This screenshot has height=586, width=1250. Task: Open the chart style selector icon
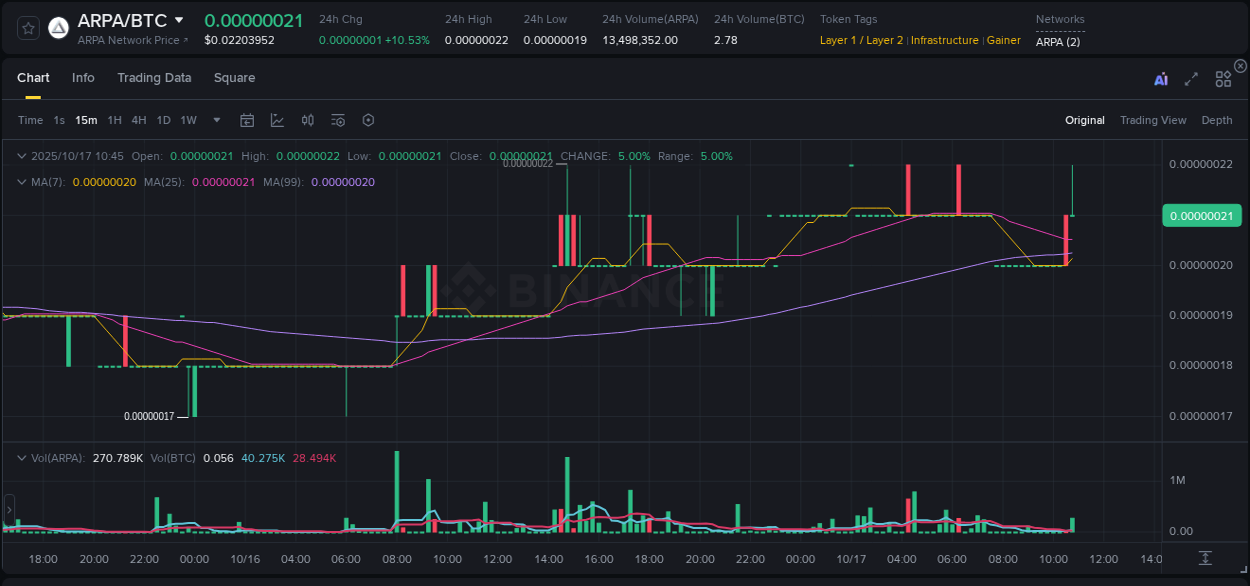click(279, 120)
